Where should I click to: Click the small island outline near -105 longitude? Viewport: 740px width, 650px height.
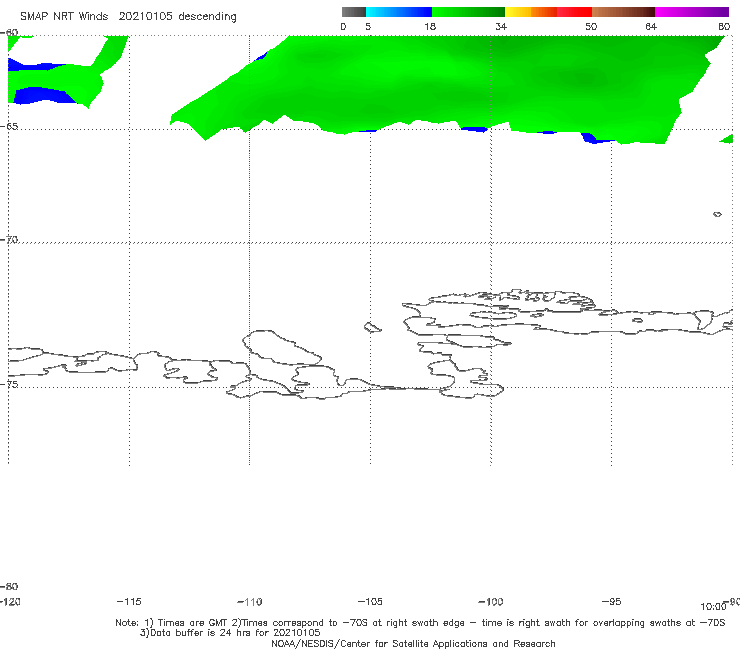[372, 327]
